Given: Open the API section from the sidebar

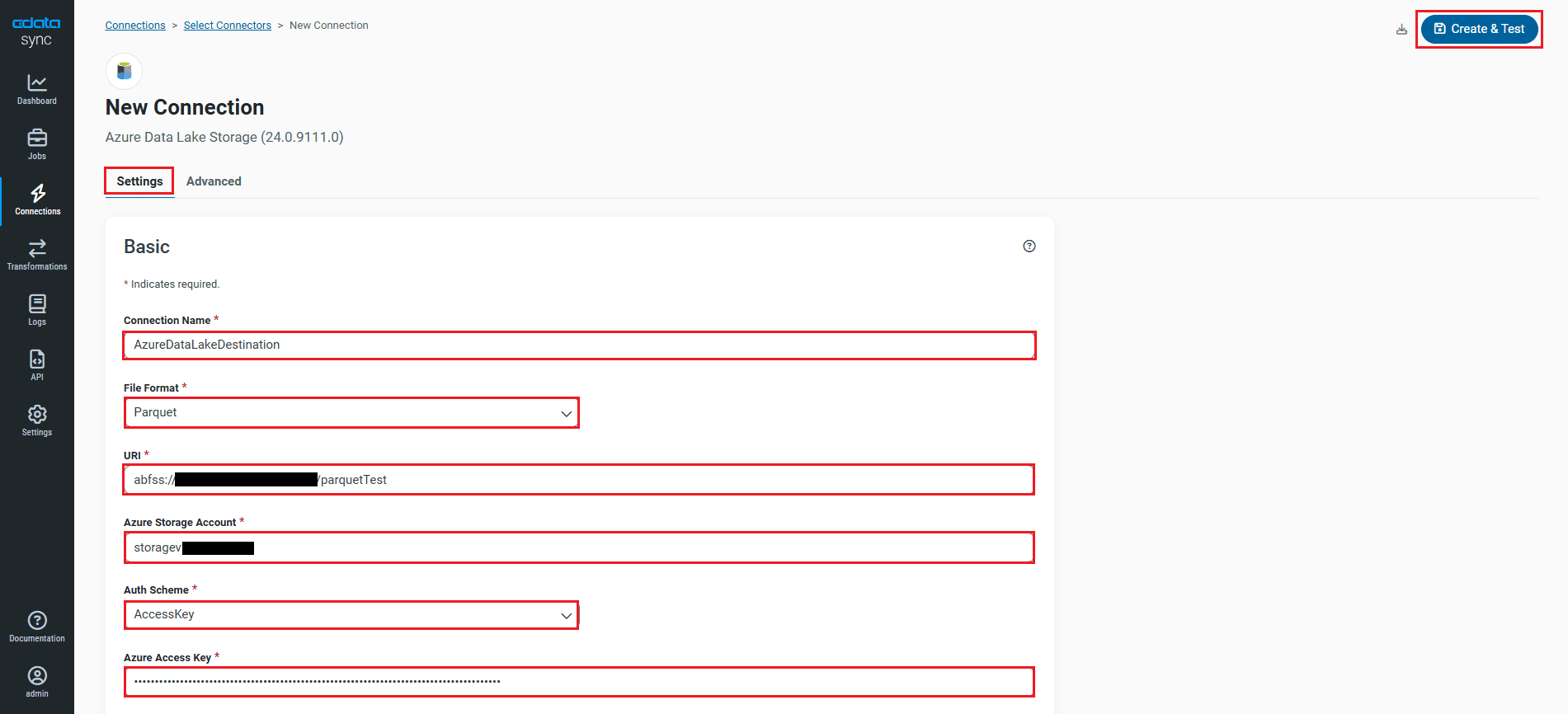Looking at the screenshot, I should pyautogui.click(x=36, y=364).
